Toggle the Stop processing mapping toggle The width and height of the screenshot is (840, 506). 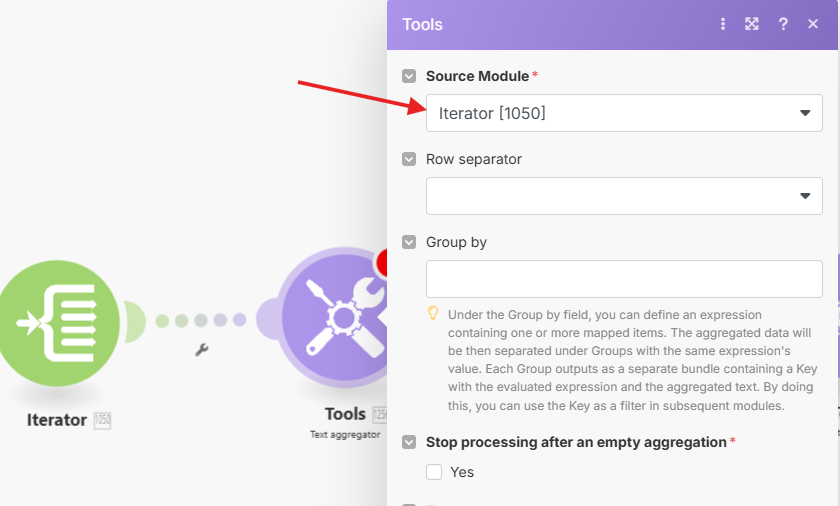(x=409, y=442)
